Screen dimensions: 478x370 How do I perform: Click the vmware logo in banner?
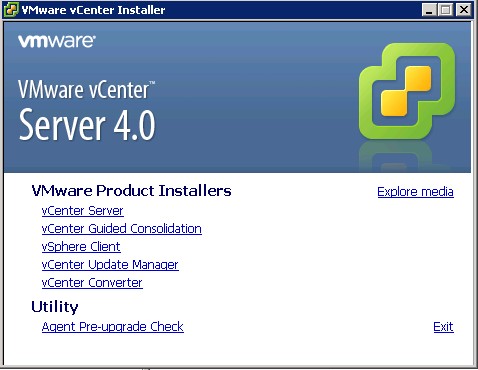point(57,41)
